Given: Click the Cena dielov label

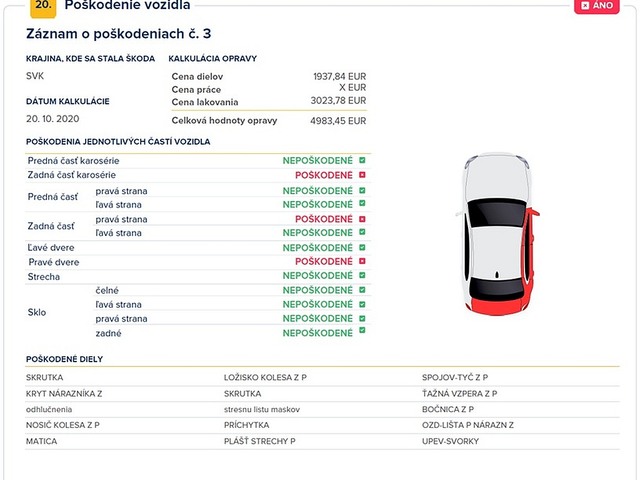Looking at the screenshot, I should coord(197,76).
